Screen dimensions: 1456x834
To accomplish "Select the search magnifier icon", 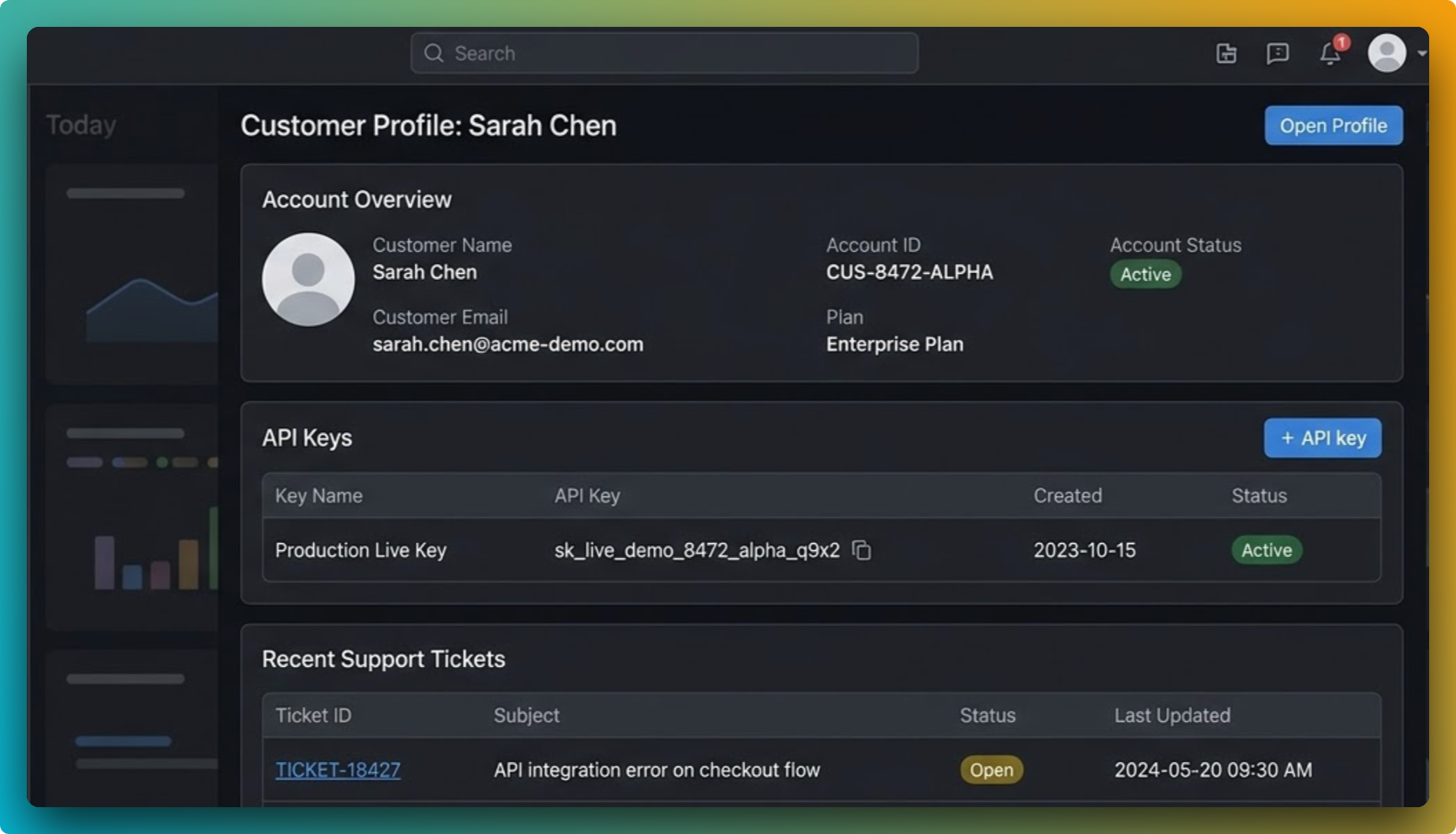I will click(433, 53).
